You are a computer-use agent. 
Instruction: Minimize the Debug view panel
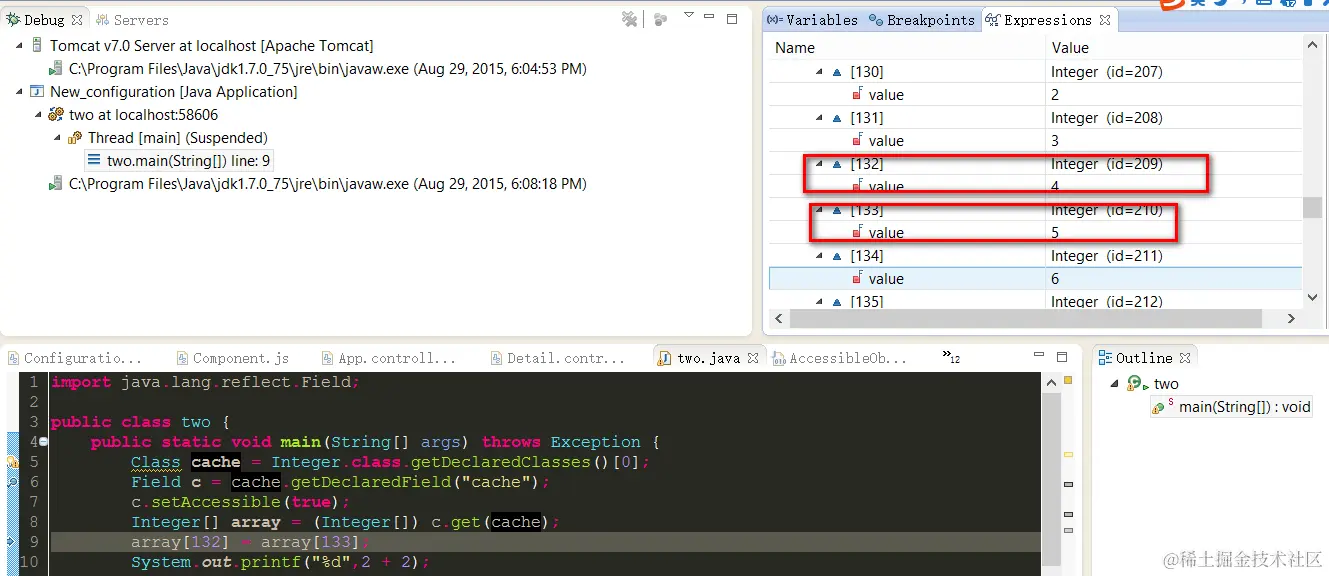709,17
